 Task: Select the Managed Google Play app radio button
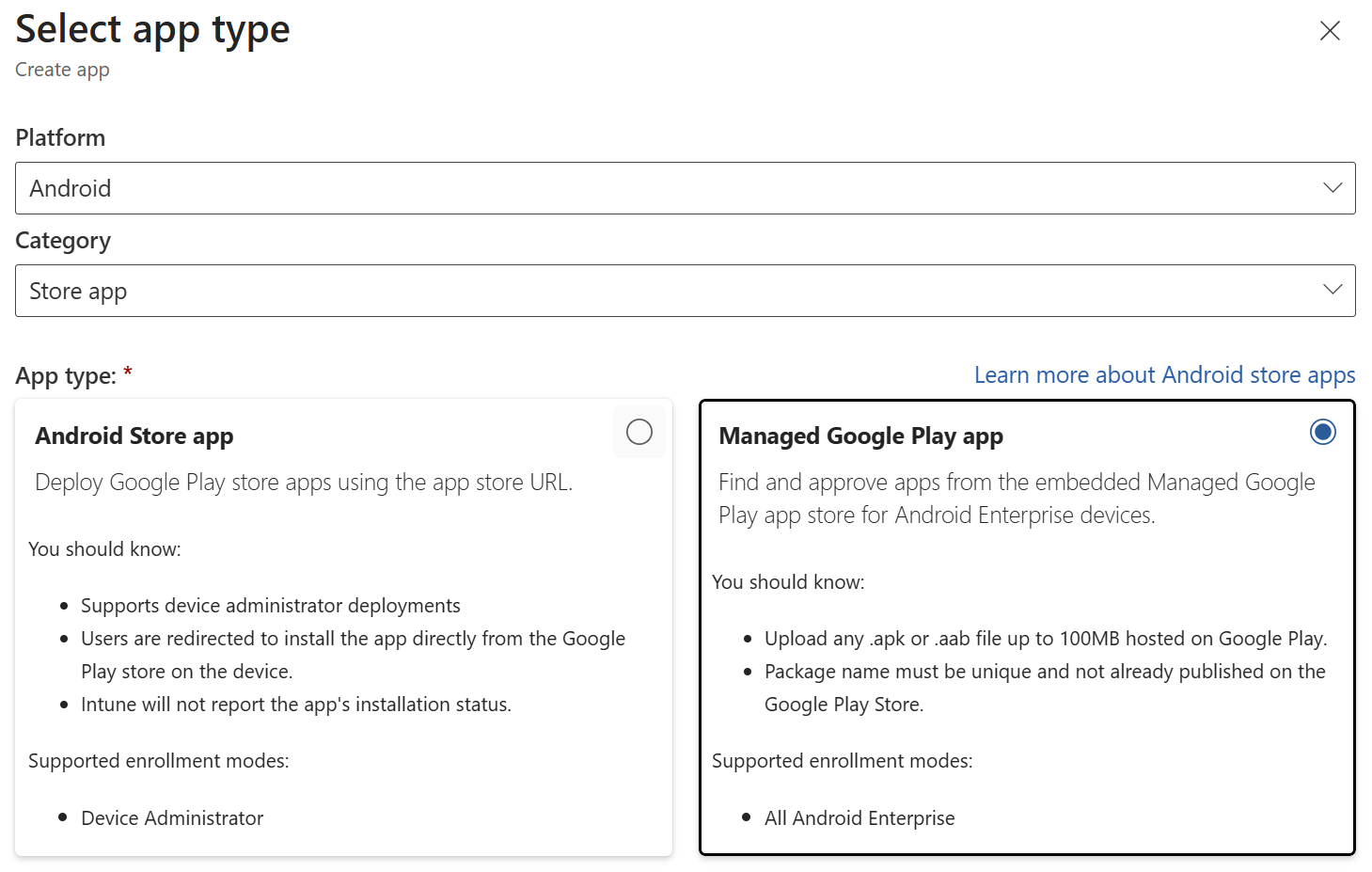tap(1322, 432)
